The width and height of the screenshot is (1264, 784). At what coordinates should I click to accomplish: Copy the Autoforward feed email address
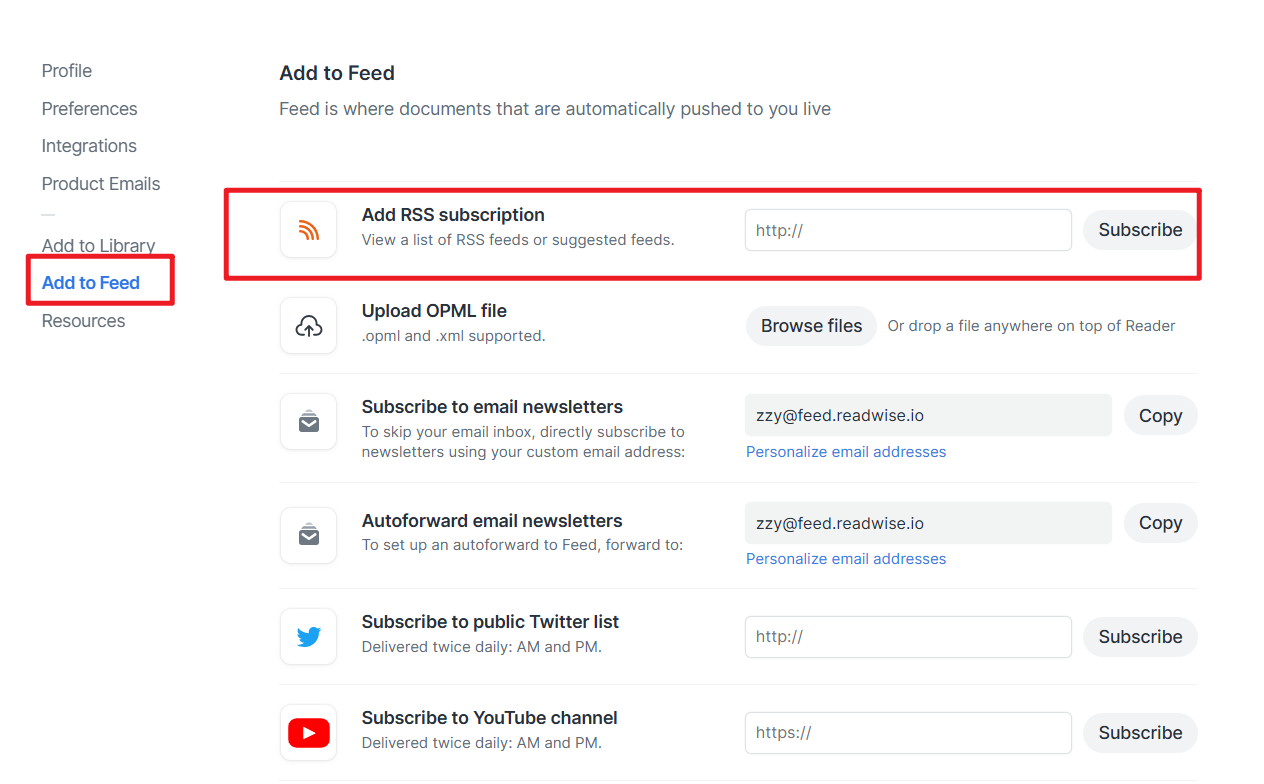click(x=1160, y=523)
